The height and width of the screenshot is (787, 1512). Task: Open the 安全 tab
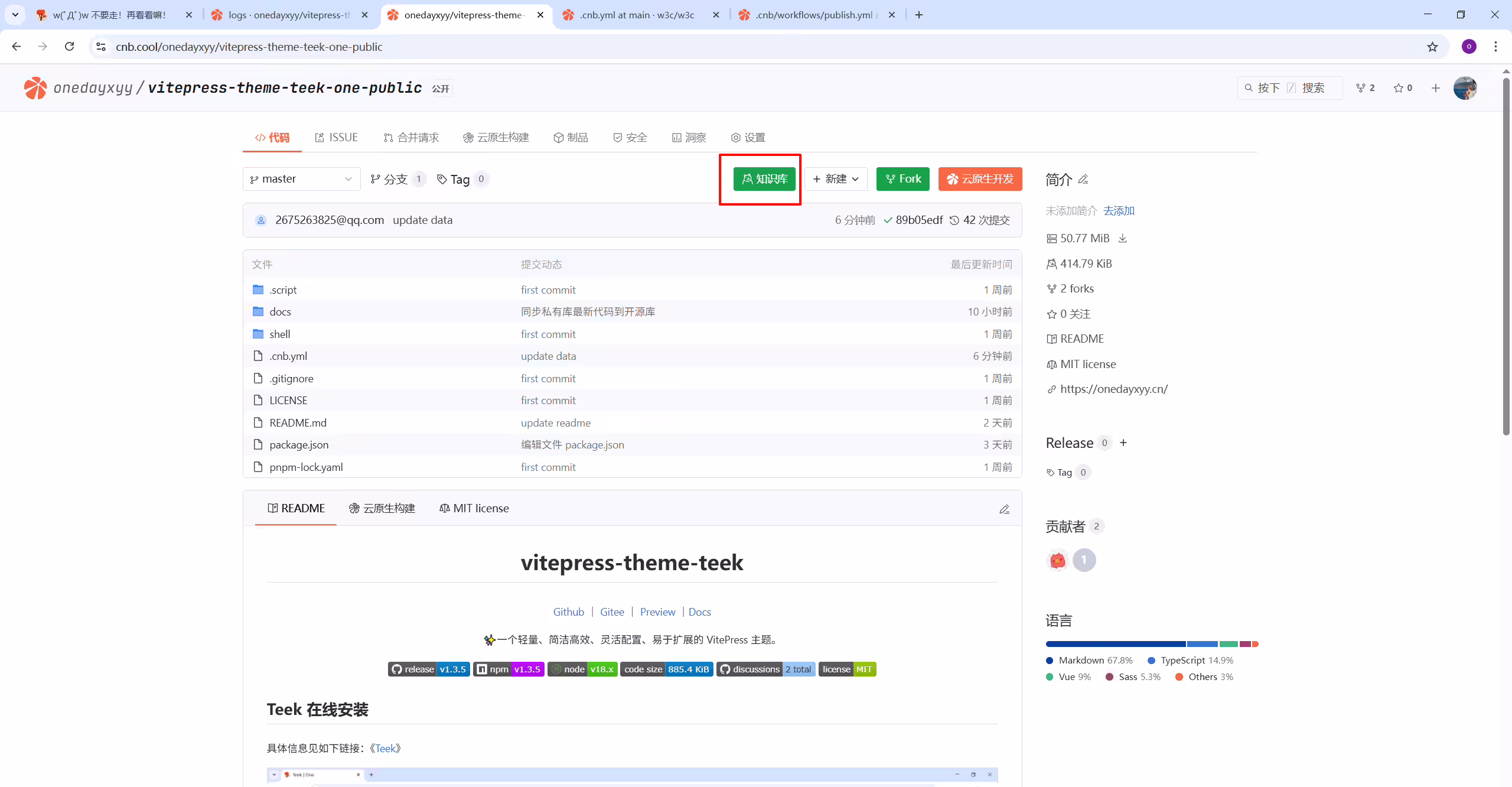[x=630, y=137]
